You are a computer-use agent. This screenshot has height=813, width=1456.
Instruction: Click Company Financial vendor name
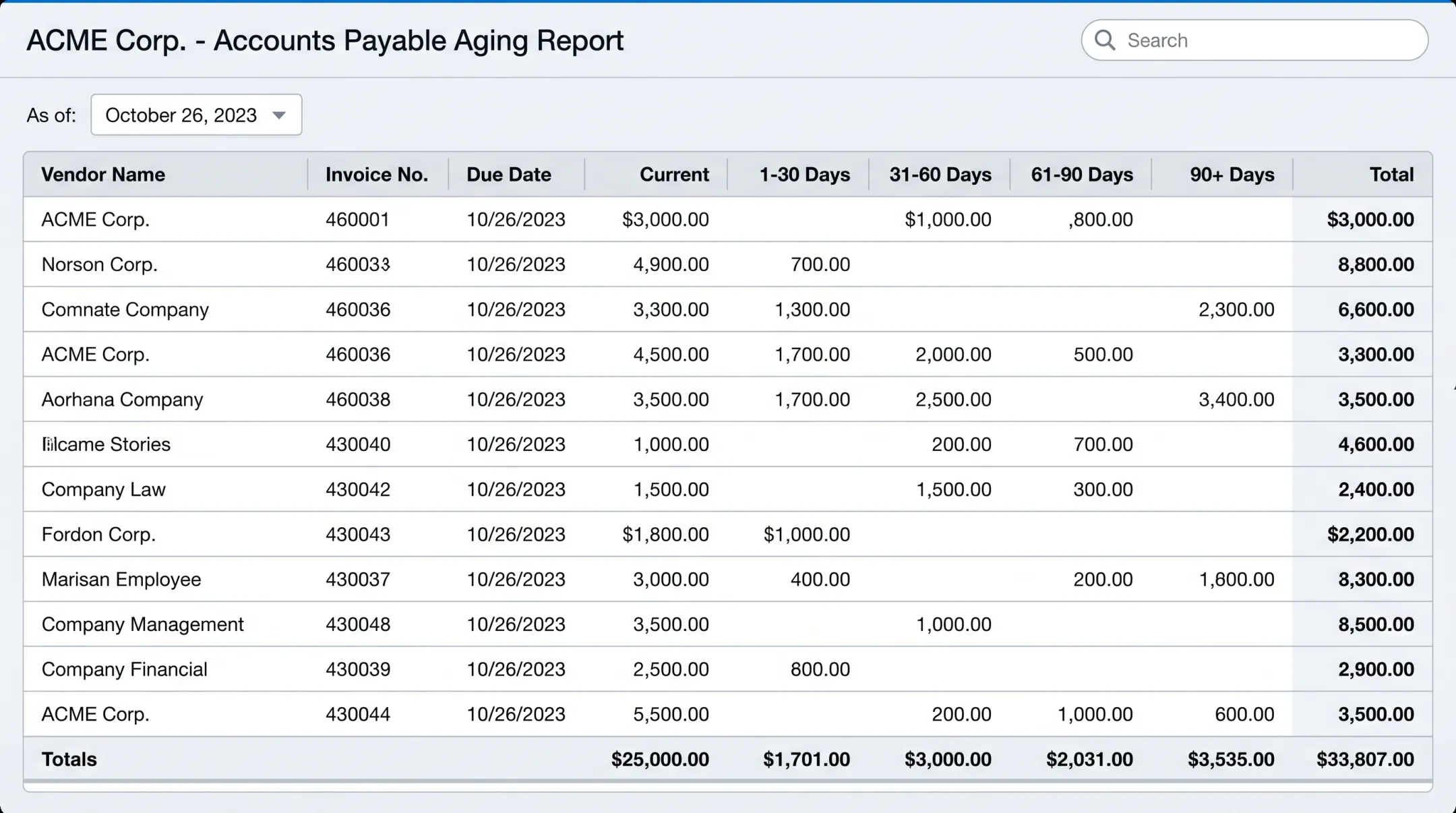pos(125,669)
